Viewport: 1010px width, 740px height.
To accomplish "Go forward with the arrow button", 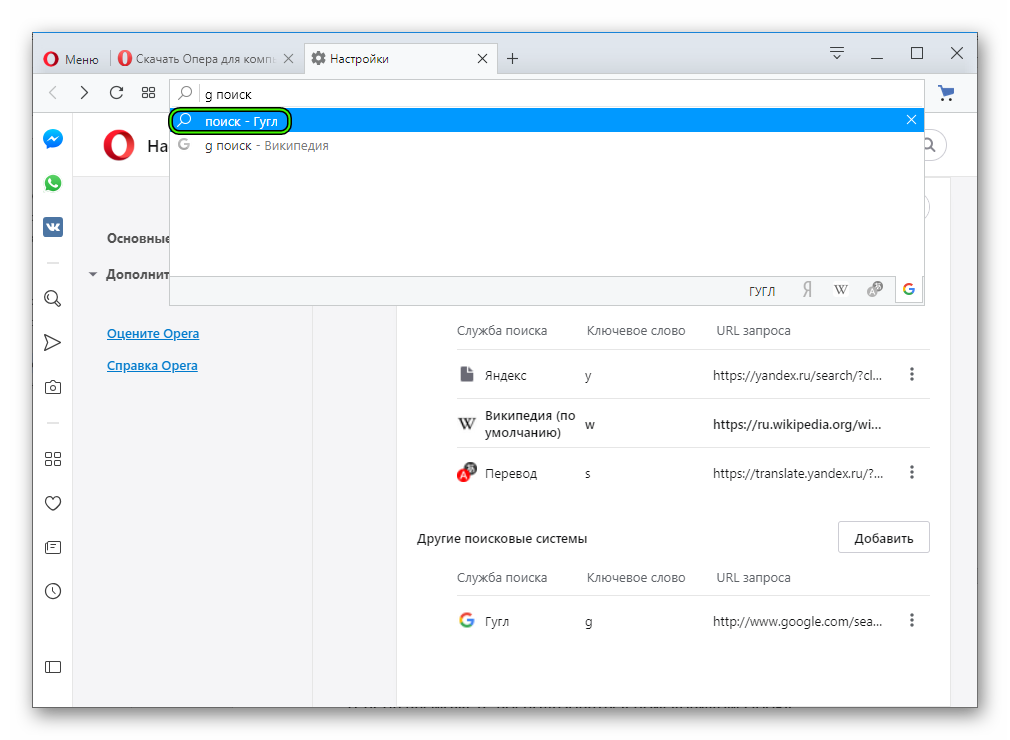I will point(84,93).
